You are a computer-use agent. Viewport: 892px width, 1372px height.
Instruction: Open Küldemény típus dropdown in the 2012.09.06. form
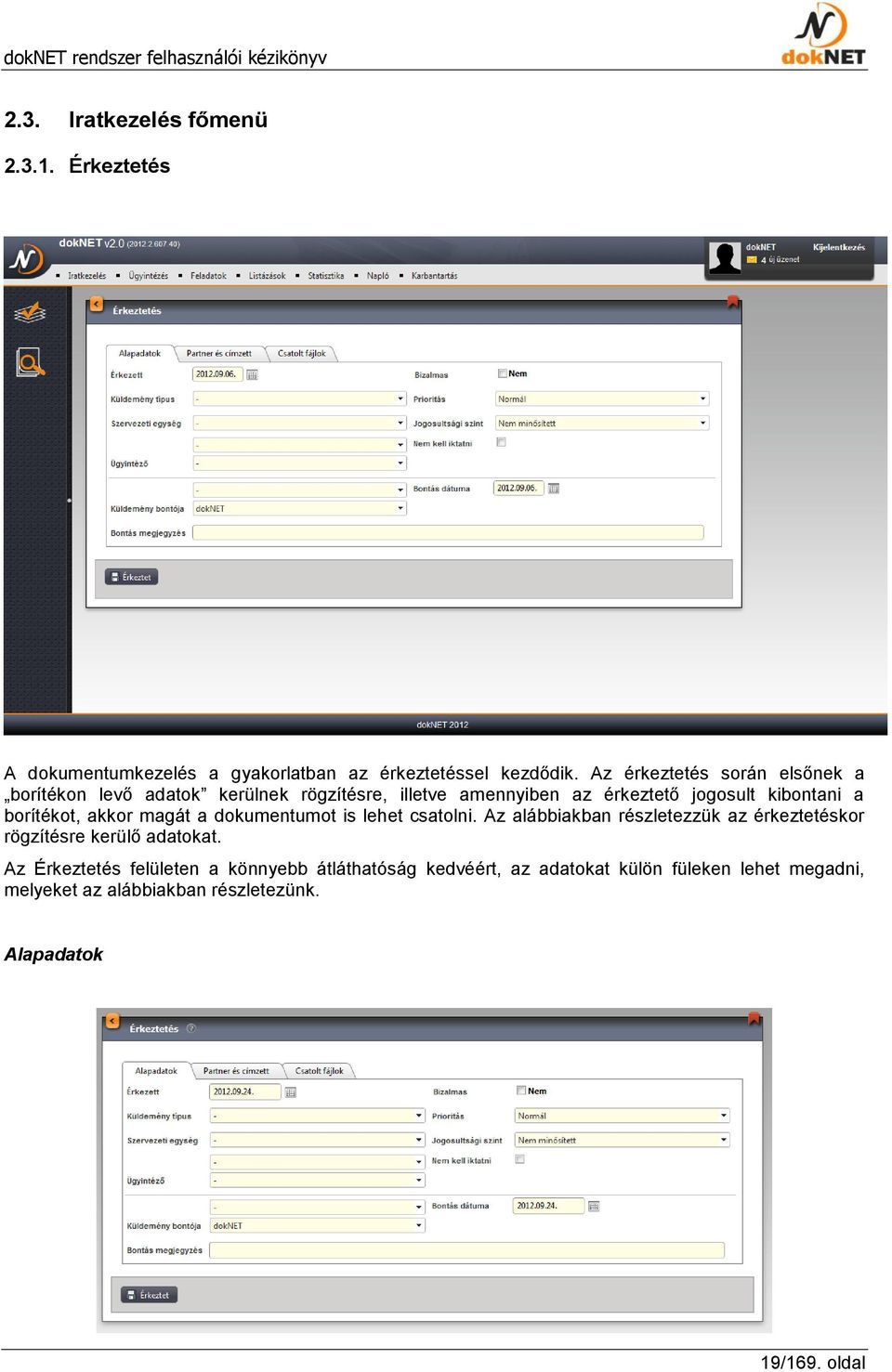pyautogui.click(x=299, y=399)
